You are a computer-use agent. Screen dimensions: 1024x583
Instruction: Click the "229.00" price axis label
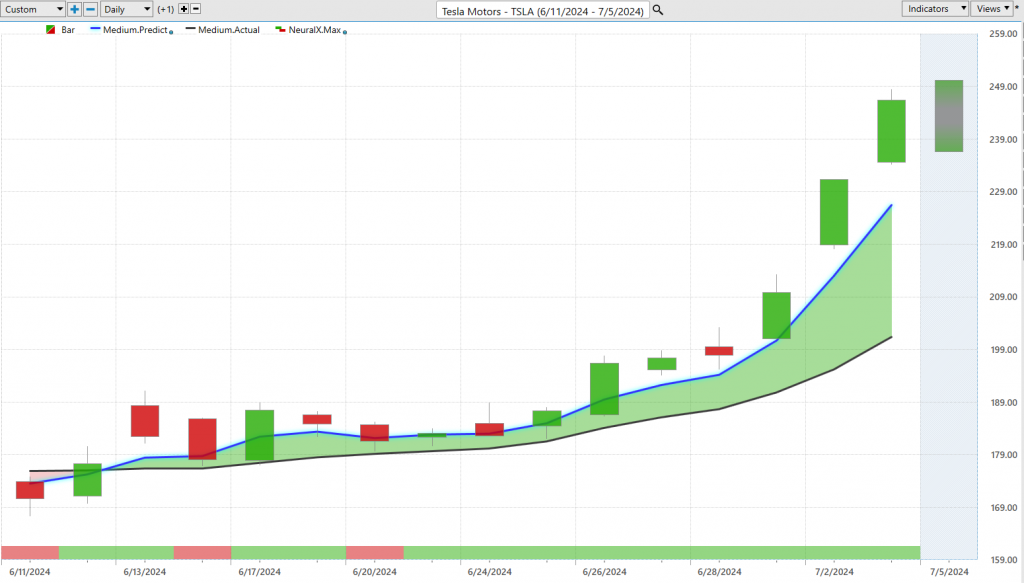[1002, 191]
